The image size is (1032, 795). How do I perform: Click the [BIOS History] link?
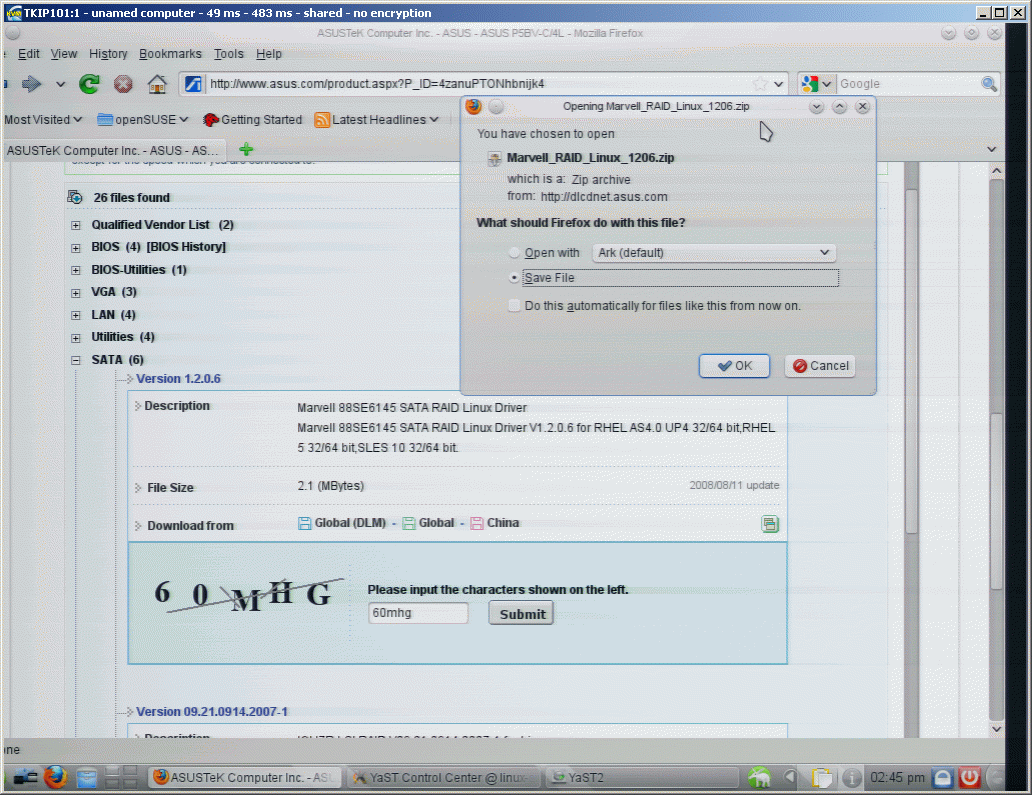click(186, 247)
